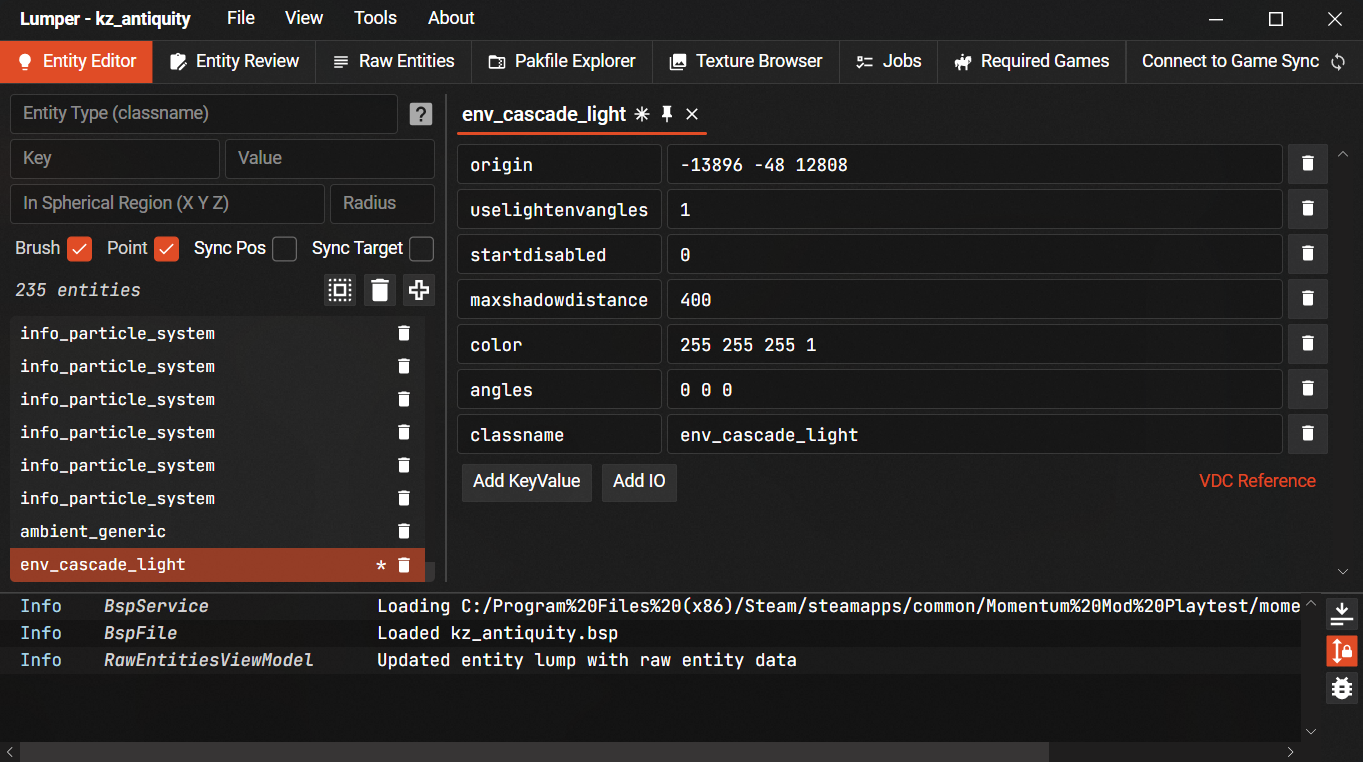Pin the env_cascade_light tab

[667, 114]
